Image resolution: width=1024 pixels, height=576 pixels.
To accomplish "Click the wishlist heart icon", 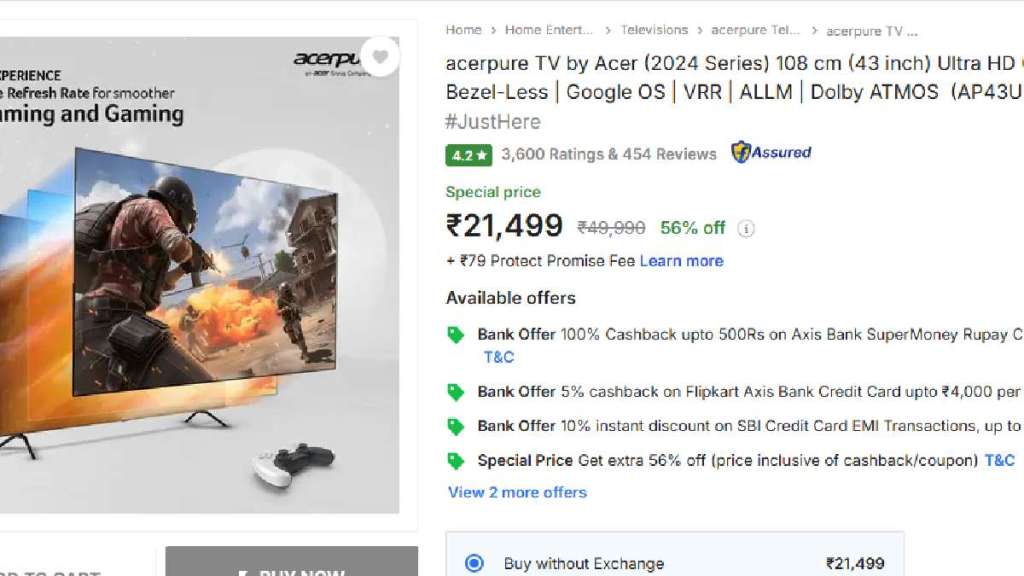I will (380, 57).
